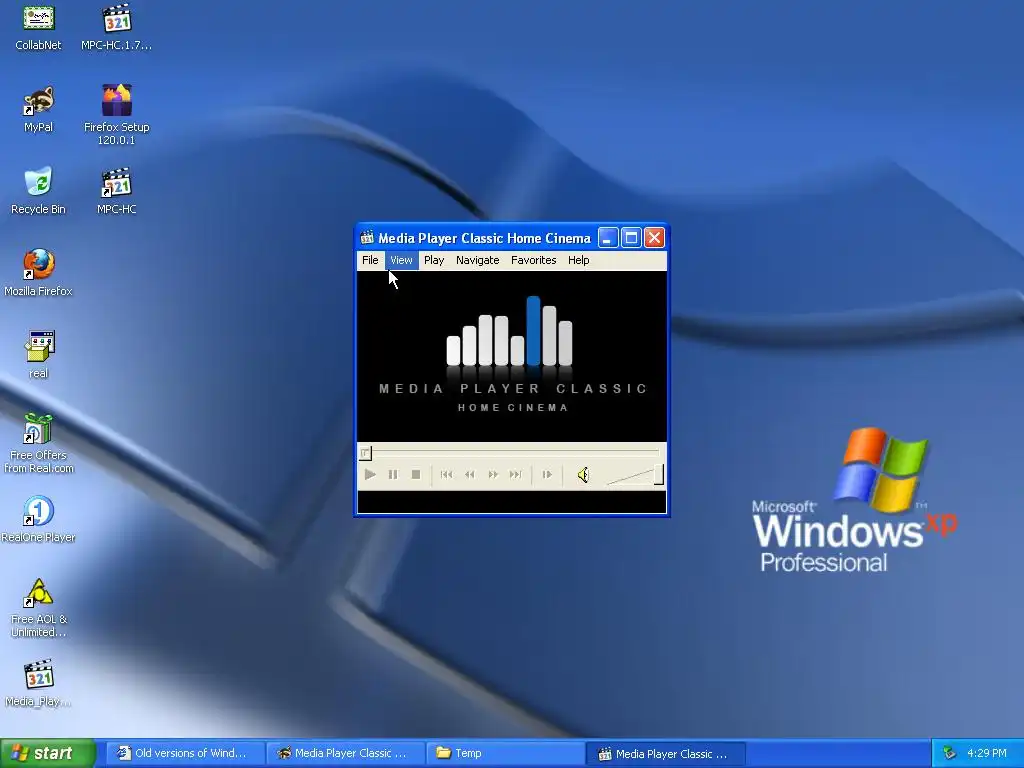The width and height of the screenshot is (1024, 768).
Task: Click the Pause button in player controls
Action: tap(392, 475)
